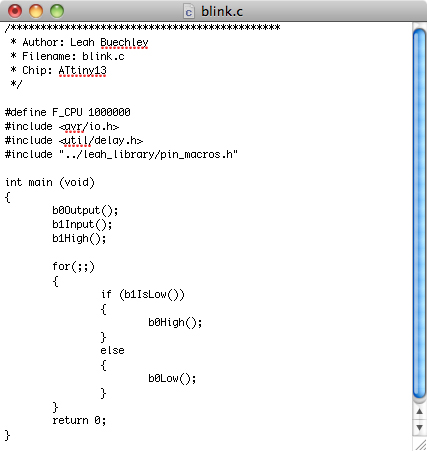
Task: Click the util/delay.h include line
Action: [74, 141]
